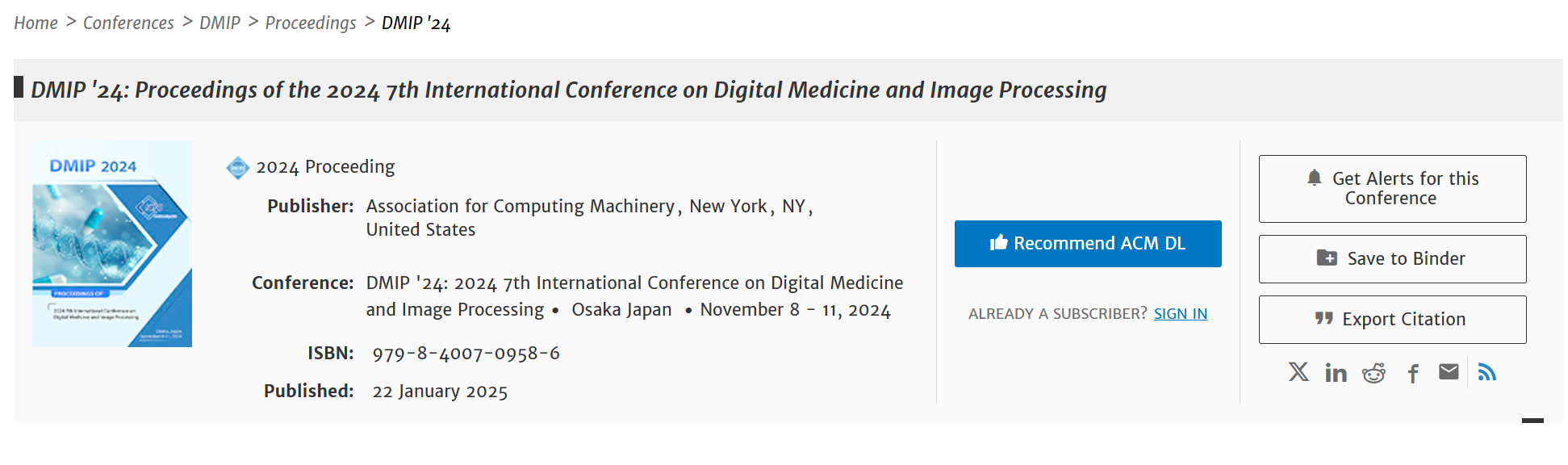Share on Facebook icon
The width and height of the screenshot is (1568, 465).
click(1413, 373)
